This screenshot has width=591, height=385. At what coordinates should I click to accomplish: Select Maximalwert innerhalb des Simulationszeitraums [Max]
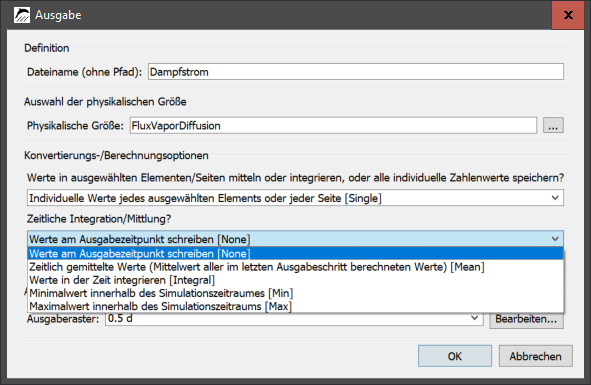tap(295, 306)
